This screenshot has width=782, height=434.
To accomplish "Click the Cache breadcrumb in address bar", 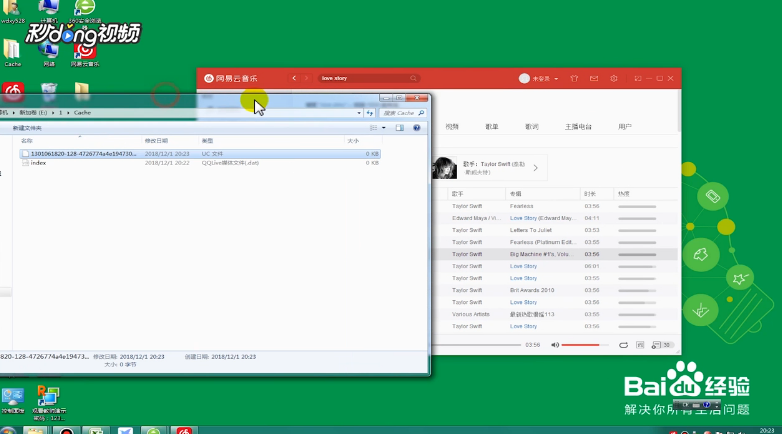I will click(x=82, y=113).
